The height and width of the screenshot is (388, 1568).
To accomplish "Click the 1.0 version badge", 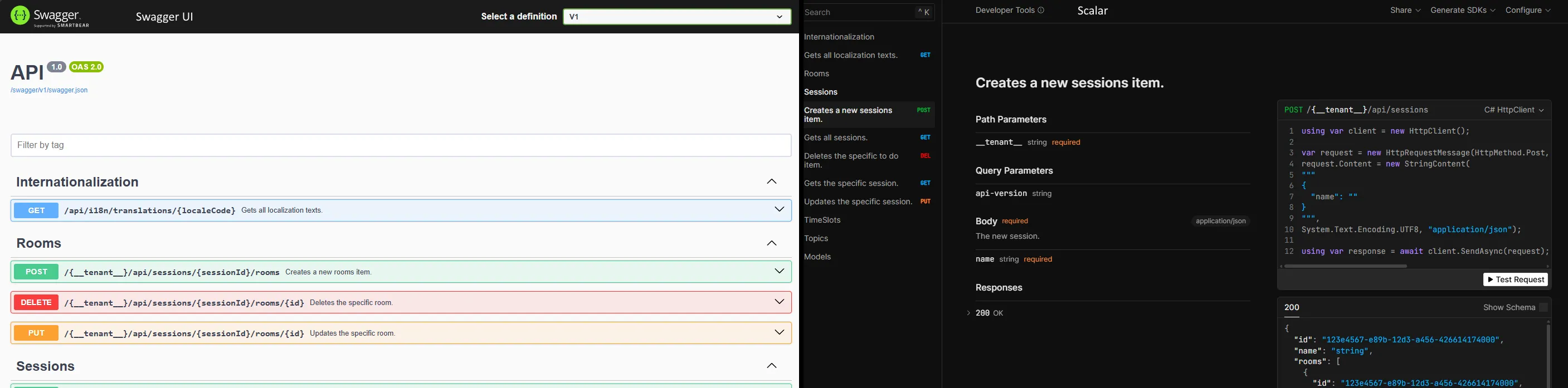I will tap(57, 67).
